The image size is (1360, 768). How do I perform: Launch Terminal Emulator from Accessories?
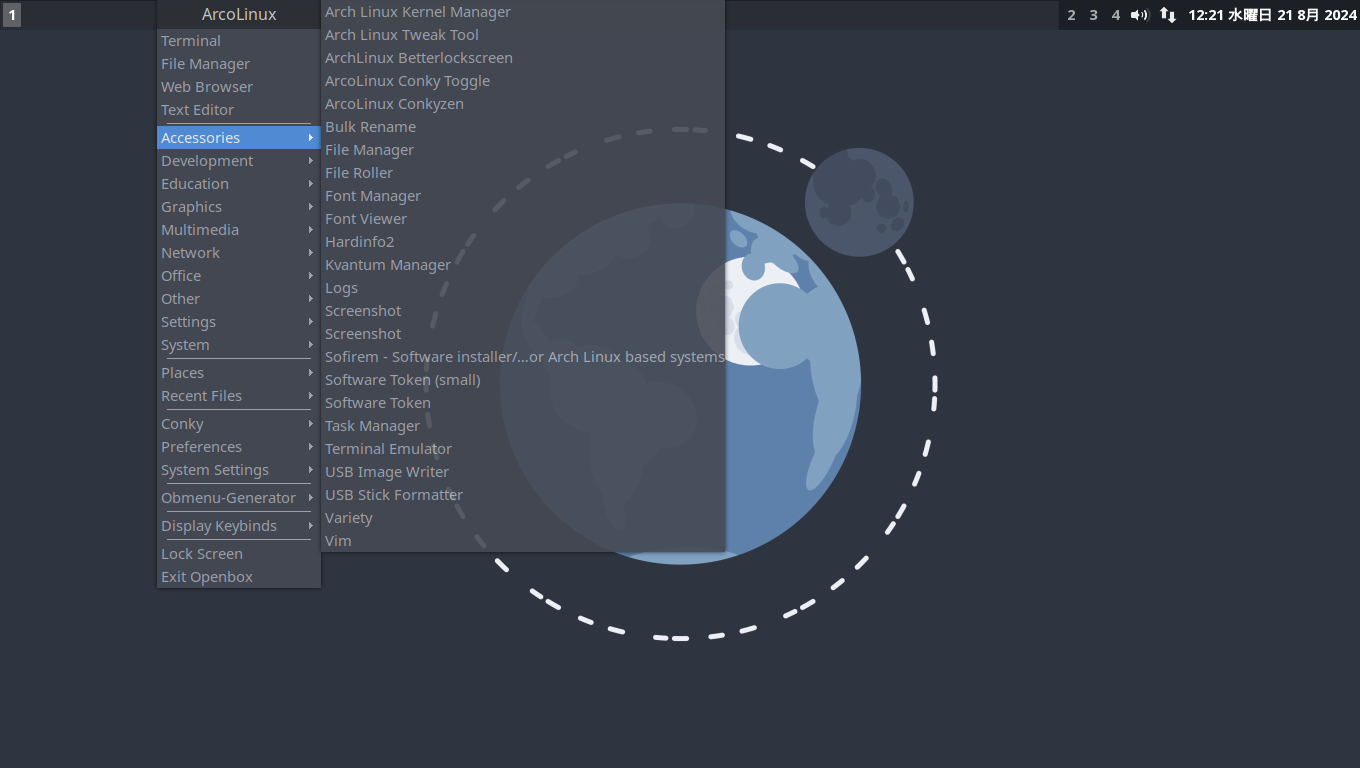[523, 449]
